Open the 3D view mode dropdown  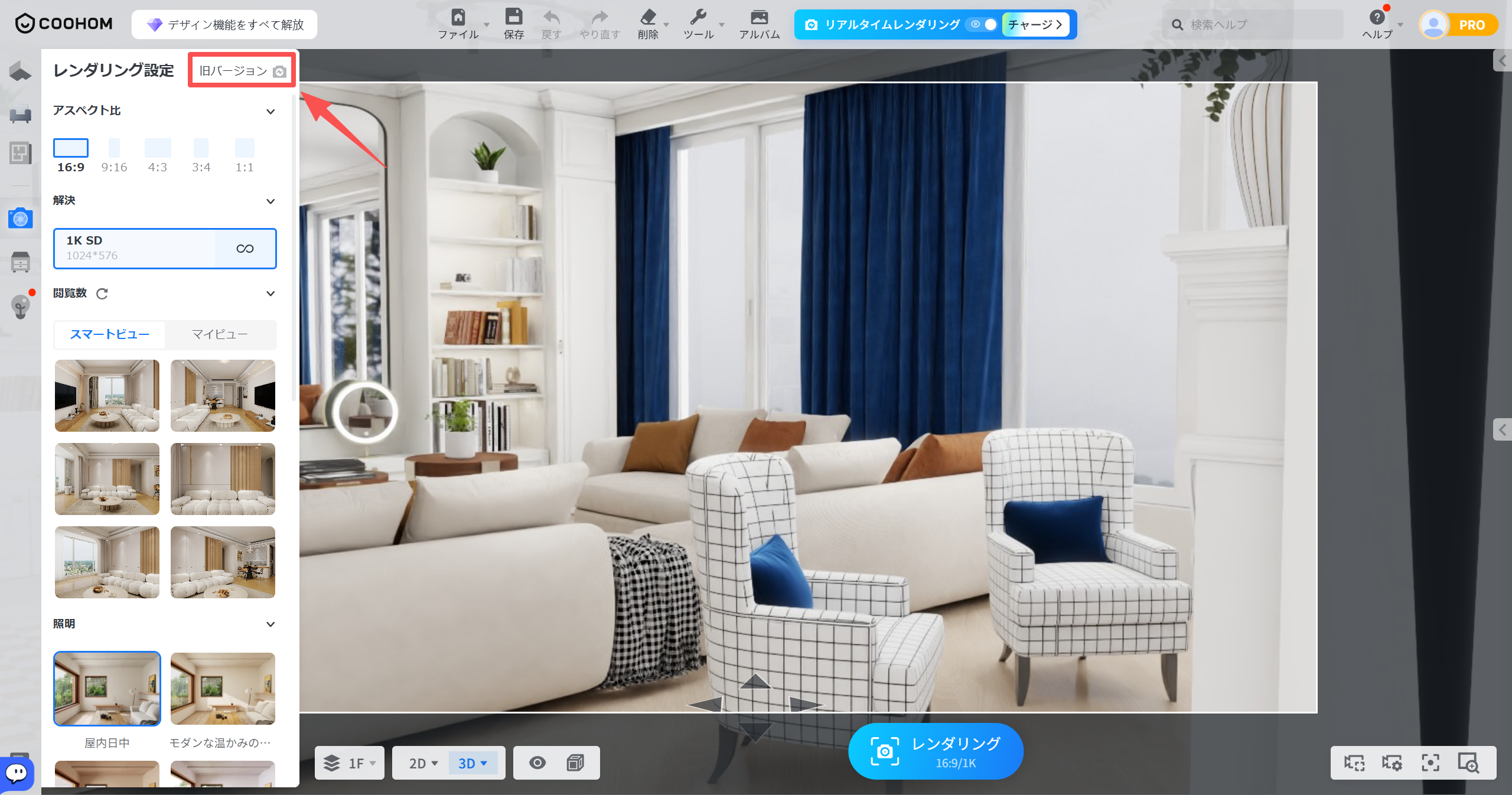[473, 763]
